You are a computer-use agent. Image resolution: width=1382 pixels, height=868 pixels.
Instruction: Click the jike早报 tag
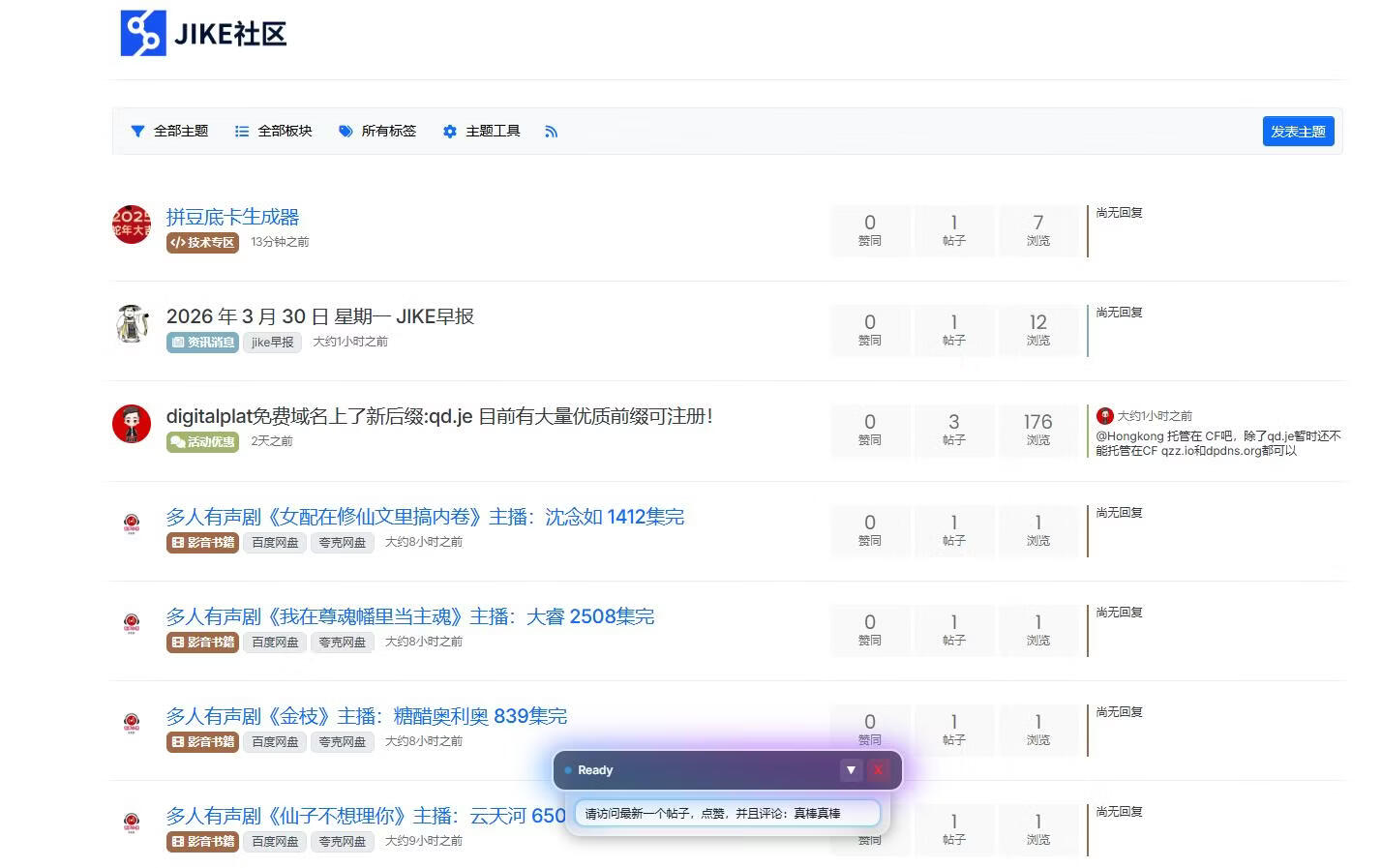(x=272, y=342)
